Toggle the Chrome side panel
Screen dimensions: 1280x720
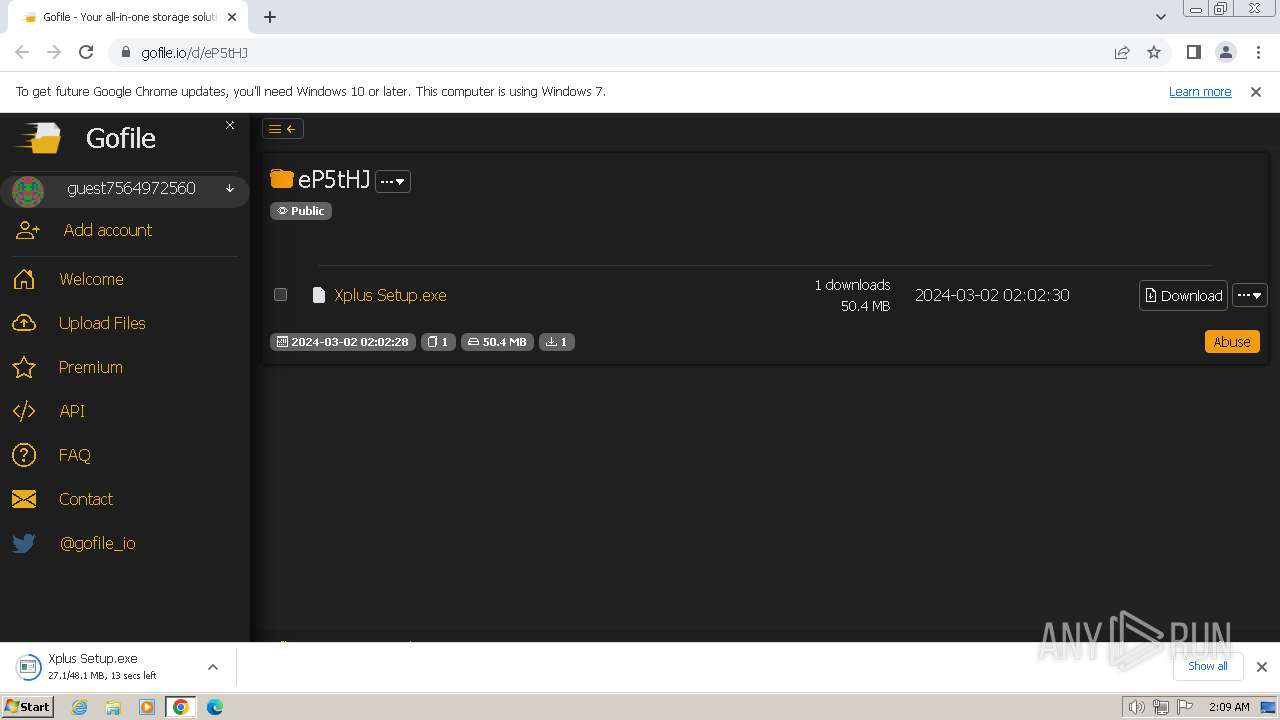1194,52
